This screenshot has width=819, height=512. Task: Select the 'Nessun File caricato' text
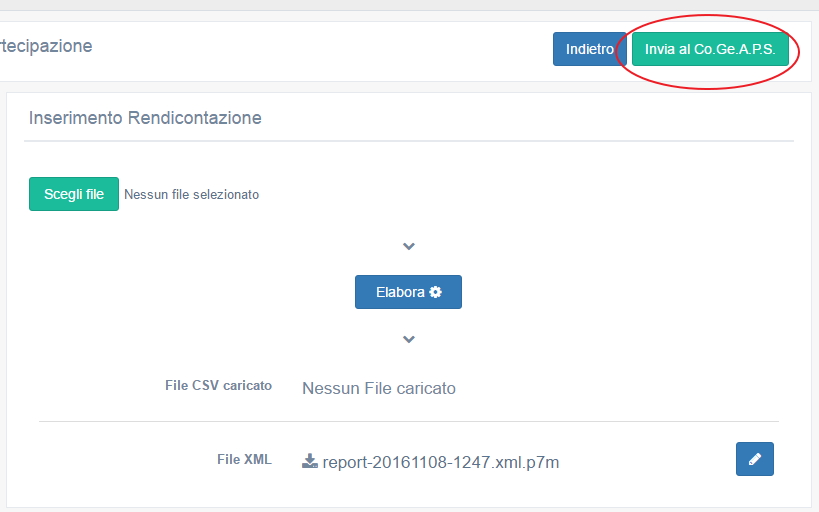378,388
